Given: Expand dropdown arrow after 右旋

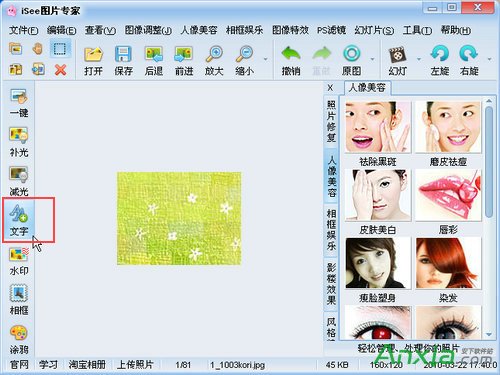Looking at the screenshot, I should (489, 59).
